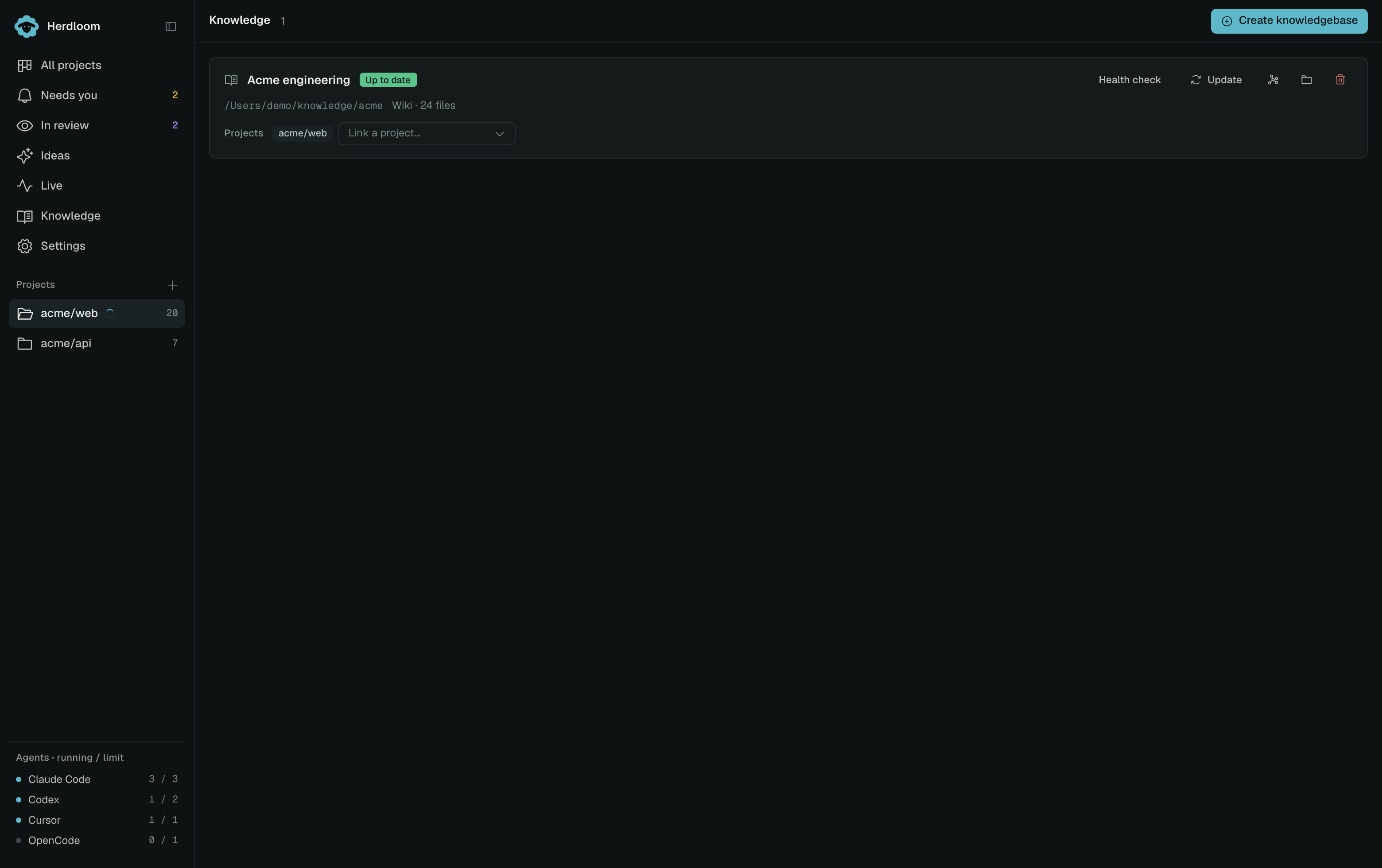Click the Needs you count badge 2

175,95
